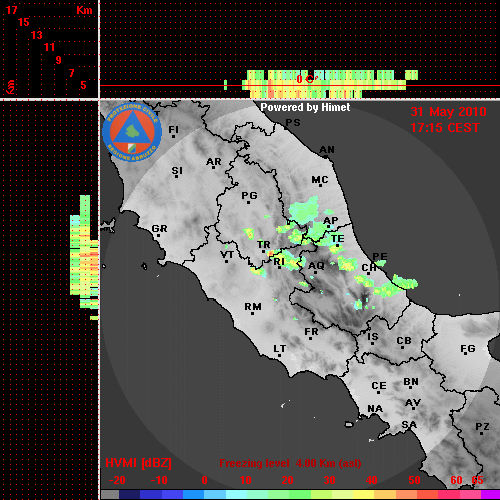This screenshot has height=500, width=500.
Task: Click the Protezione Civile Abruzzo logo
Action: 132,132
